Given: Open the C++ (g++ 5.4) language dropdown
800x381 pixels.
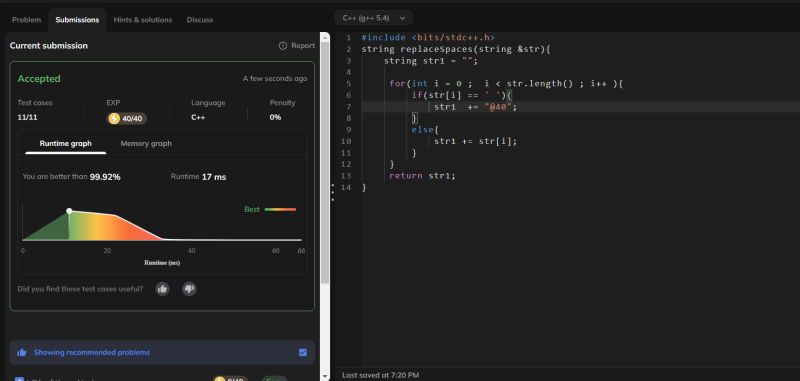Looking at the screenshot, I should coord(373,18).
